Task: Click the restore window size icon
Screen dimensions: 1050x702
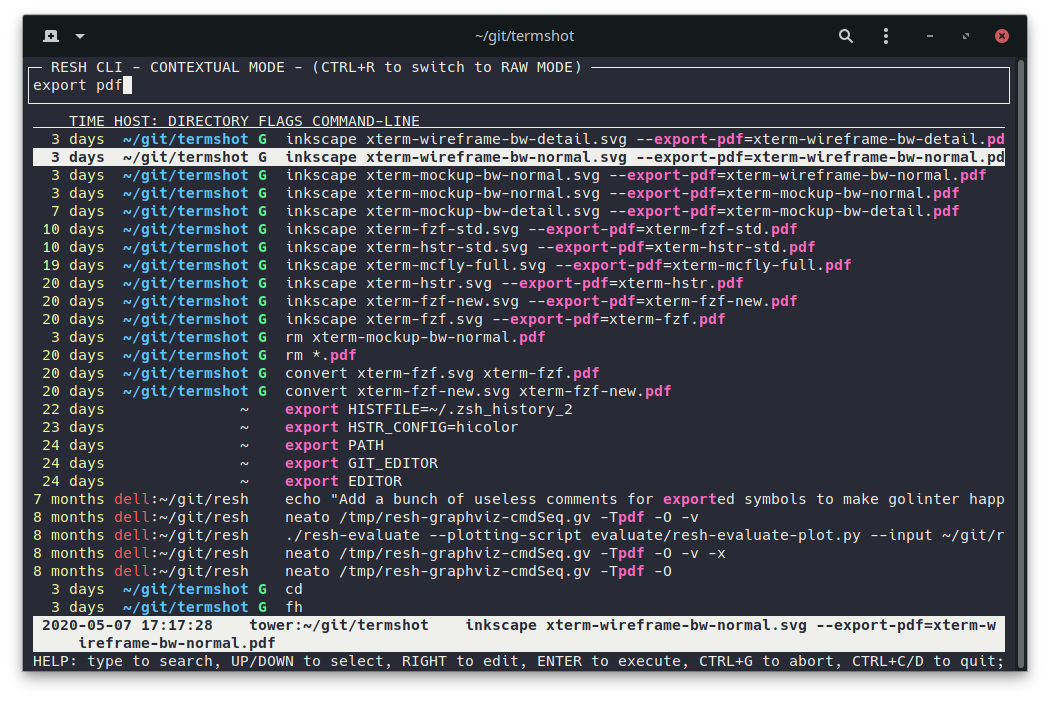Action: click(x=966, y=36)
